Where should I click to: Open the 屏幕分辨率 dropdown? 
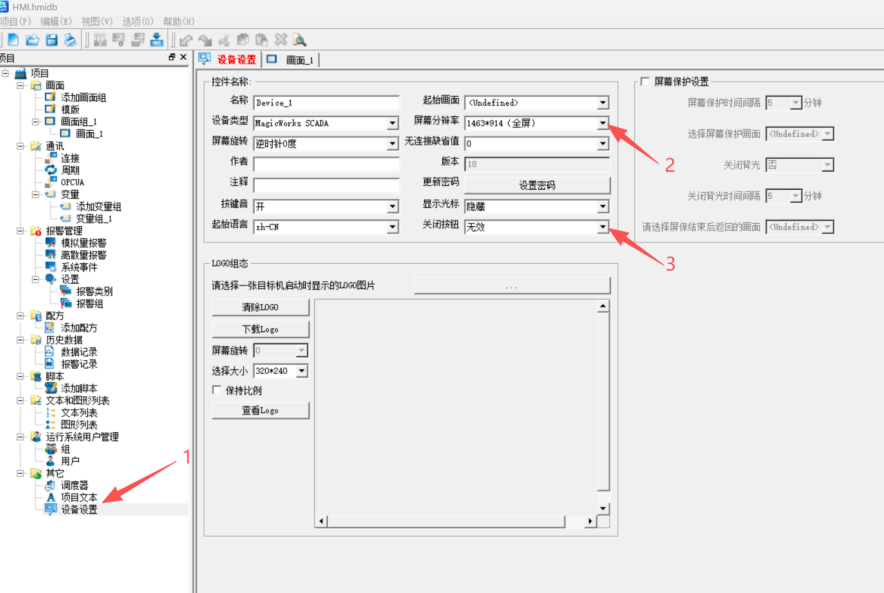pos(603,123)
